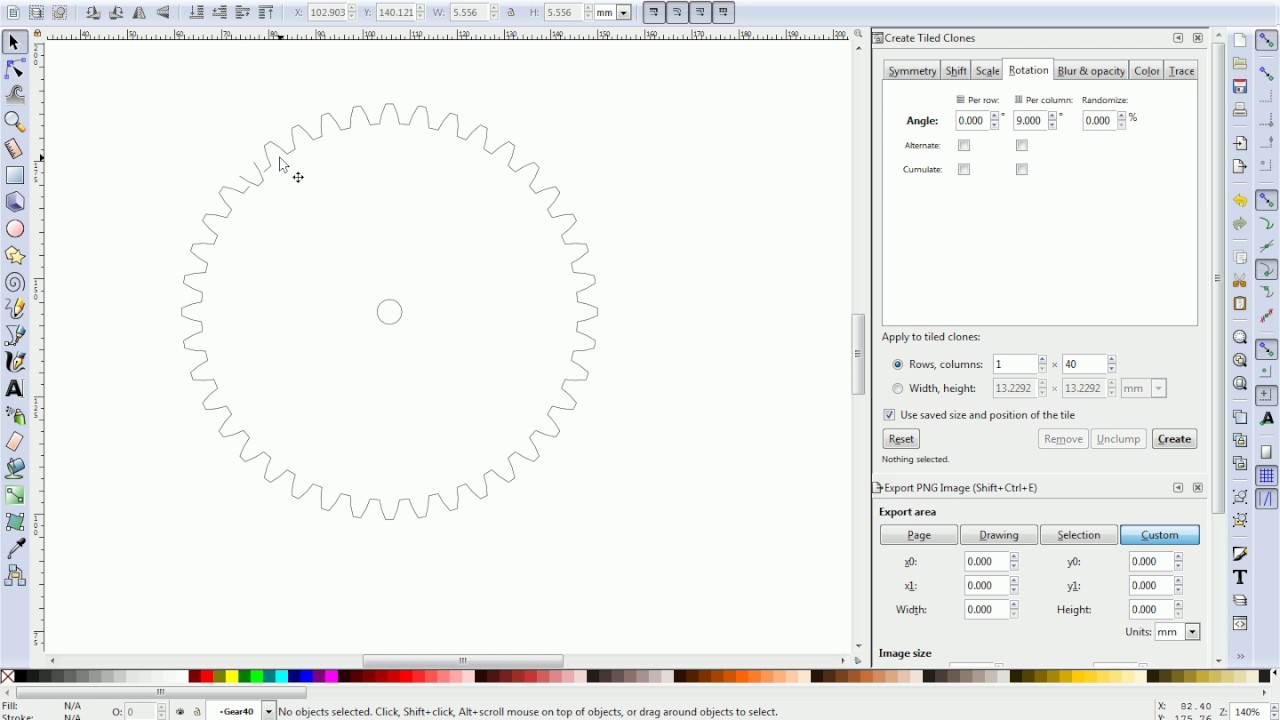Select the Eraser tool
The image size is (1280, 720).
coord(15,441)
